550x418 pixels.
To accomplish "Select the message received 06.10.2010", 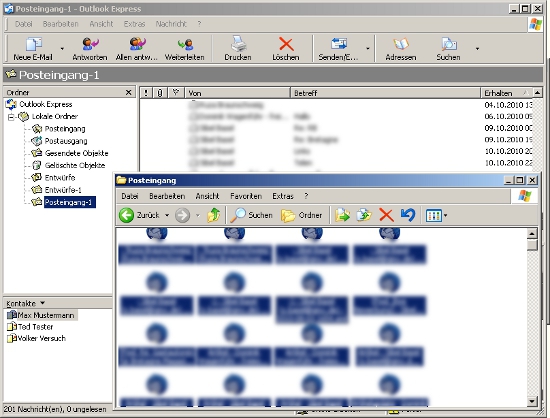I will (336, 116).
